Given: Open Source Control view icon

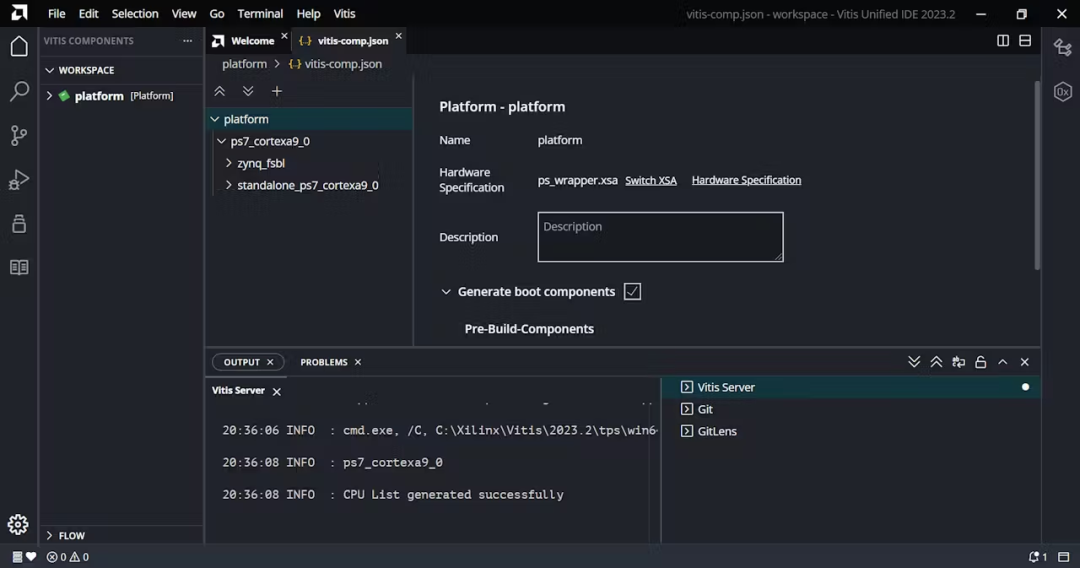Looking at the screenshot, I should coord(19,135).
